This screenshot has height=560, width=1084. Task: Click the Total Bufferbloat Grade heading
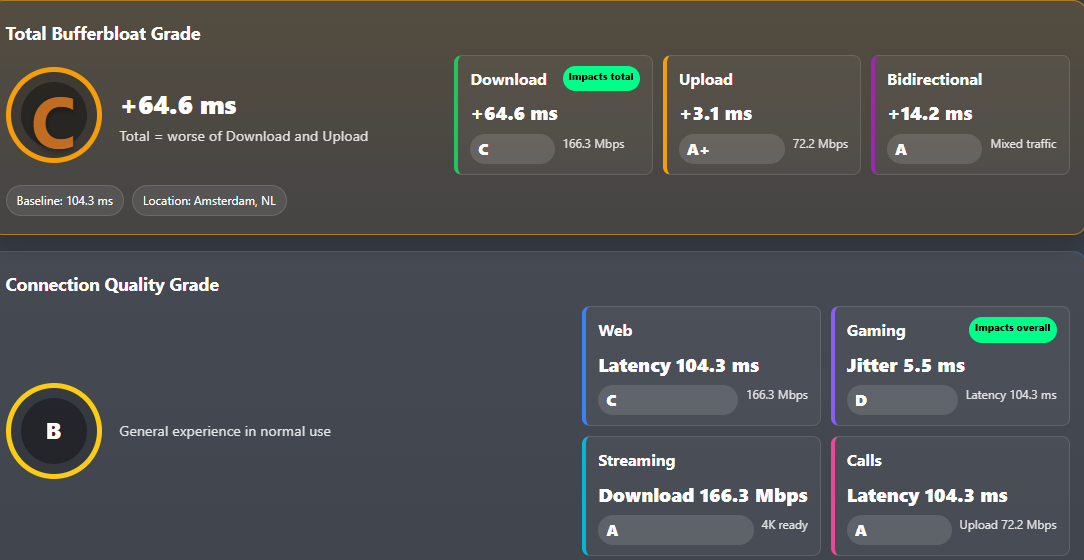coord(103,34)
